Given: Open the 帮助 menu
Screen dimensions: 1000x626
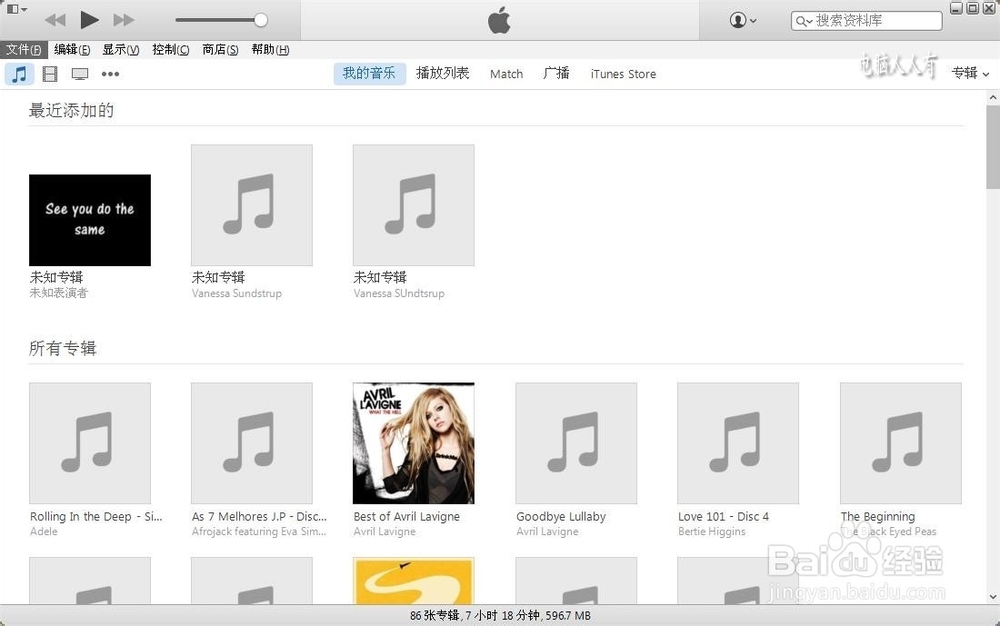Looking at the screenshot, I should click(x=270, y=50).
